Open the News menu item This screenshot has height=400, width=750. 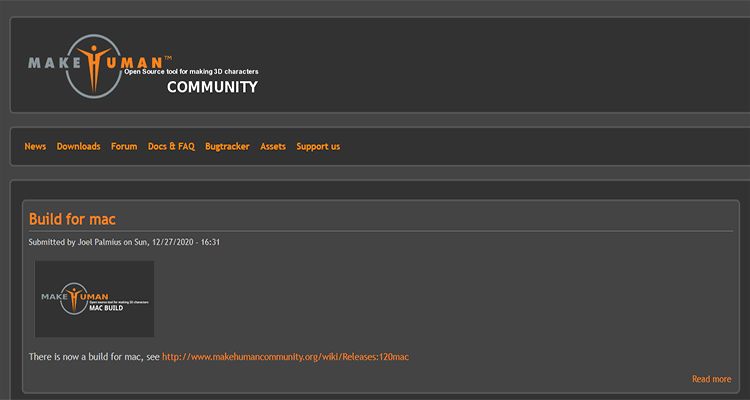coord(35,146)
